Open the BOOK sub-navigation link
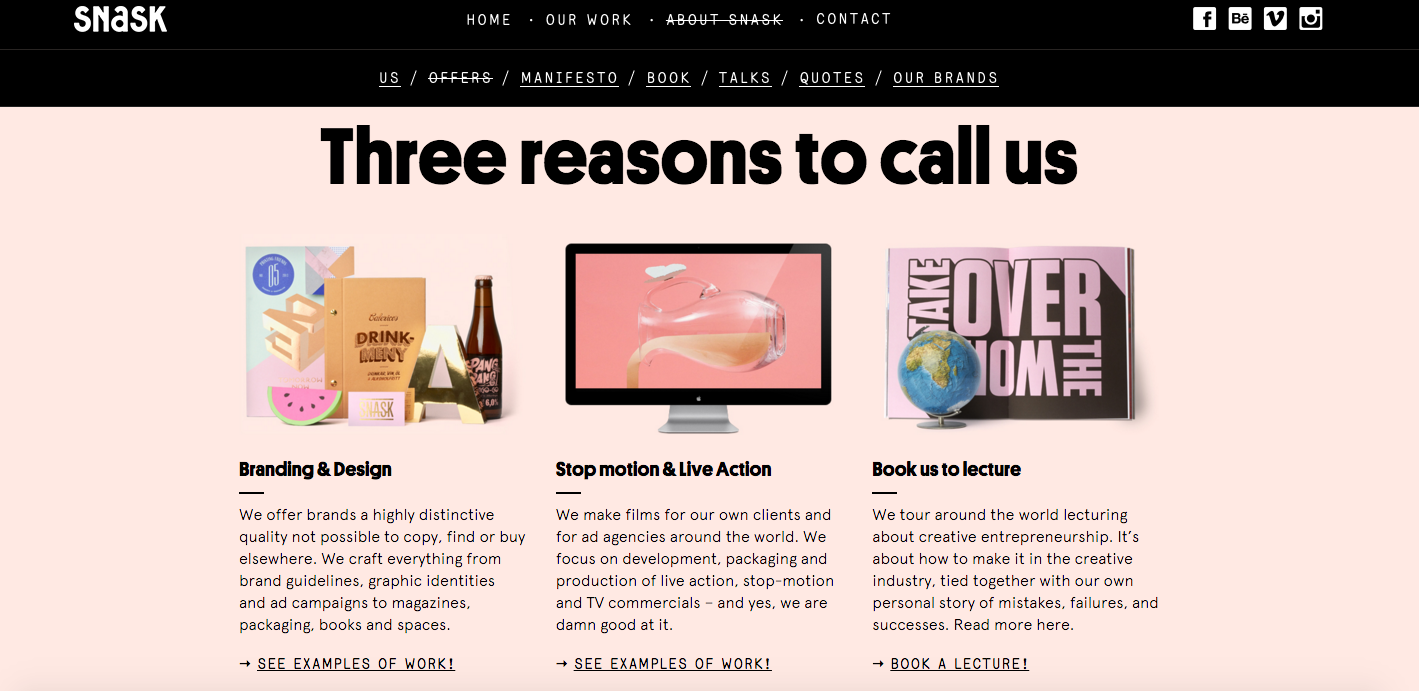The height and width of the screenshot is (691, 1419). pyautogui.click(x=669, y=78)
